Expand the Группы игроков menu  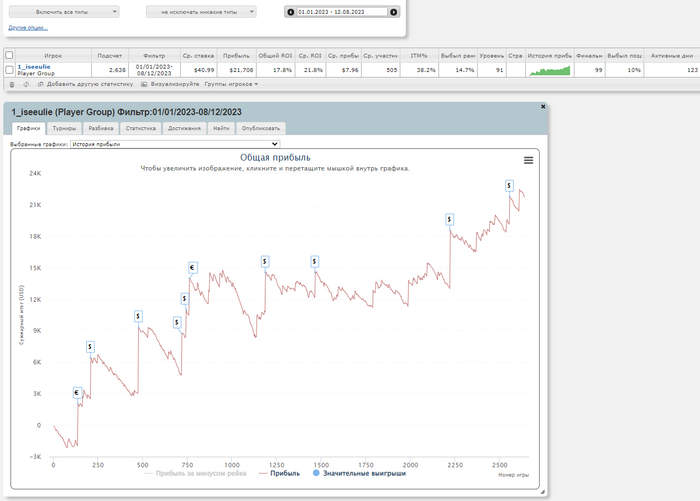click(231, 84)
